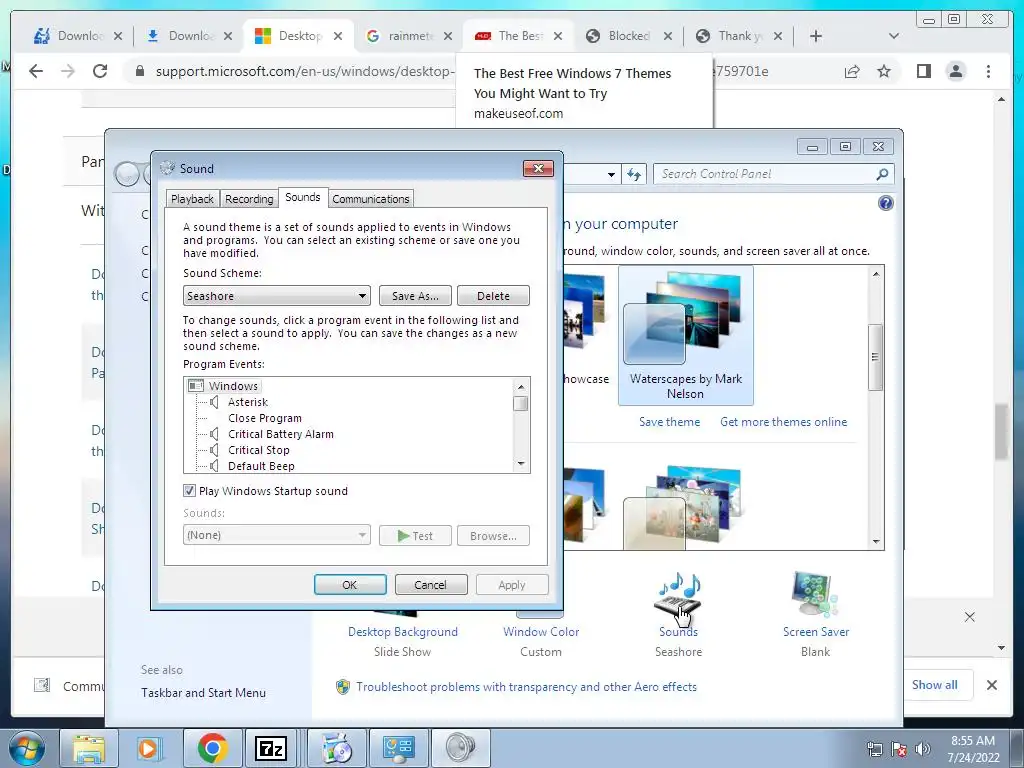Switch to Chrome in the taskbar
The height and width of the screenshot is (768, 1024).
[212, 749]
